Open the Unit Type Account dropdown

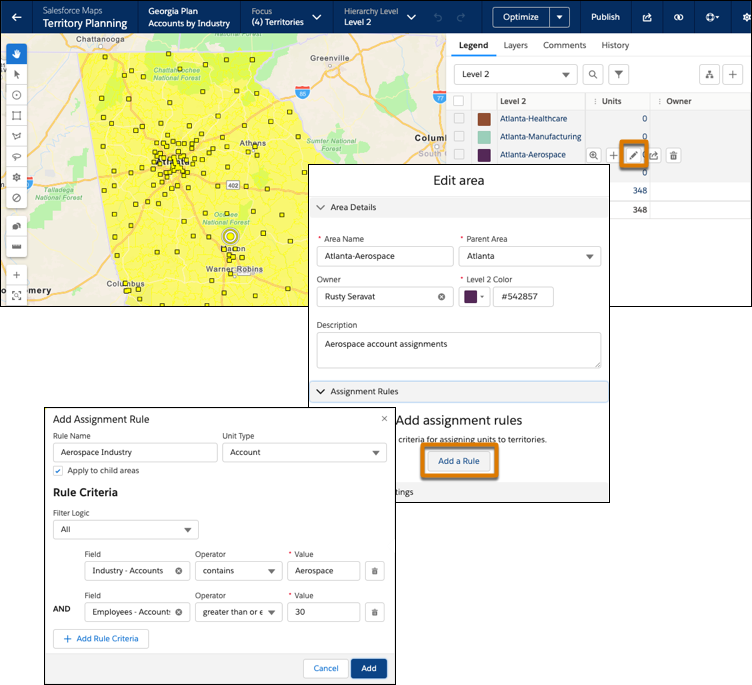pos(304,452)
